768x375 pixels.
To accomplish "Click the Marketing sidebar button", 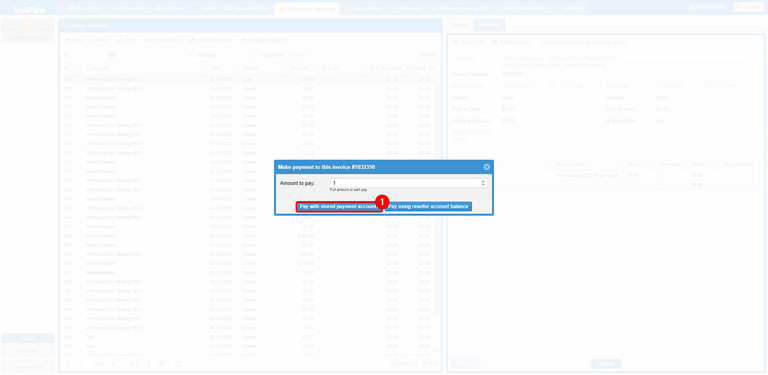I will tap(28, 351).
